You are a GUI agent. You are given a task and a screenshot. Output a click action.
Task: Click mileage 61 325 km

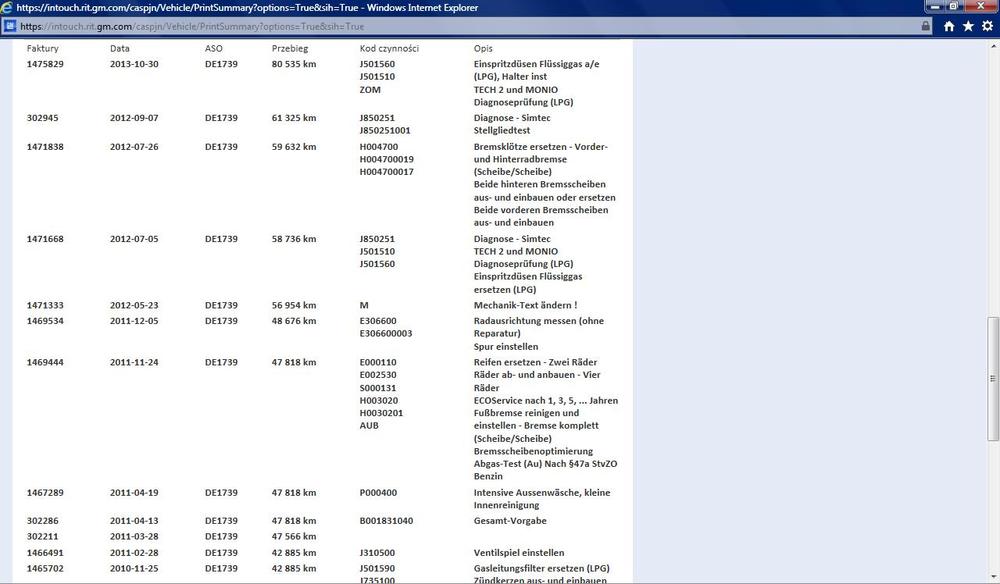[x=294, y=118]
